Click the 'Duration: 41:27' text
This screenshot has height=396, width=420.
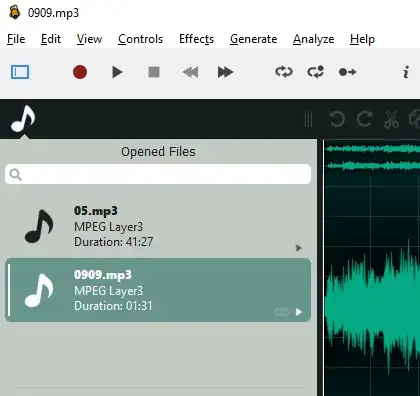tap(113, 242)
